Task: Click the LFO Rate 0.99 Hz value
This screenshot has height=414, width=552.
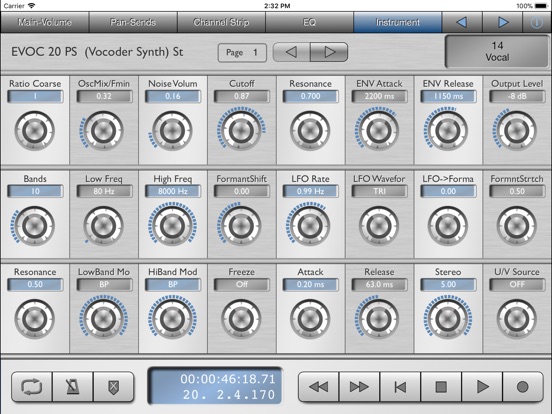Action: [x=310, y=191]
